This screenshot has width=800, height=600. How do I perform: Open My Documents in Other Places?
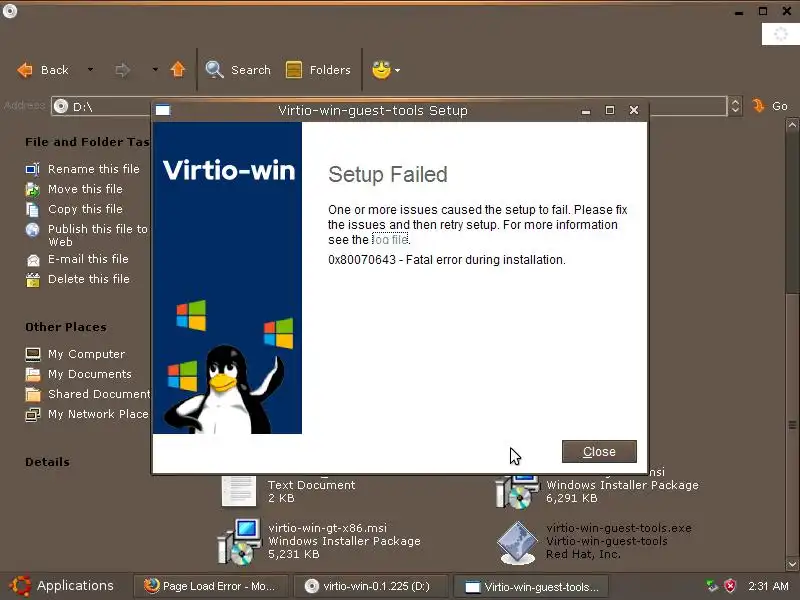click(90, 374)
